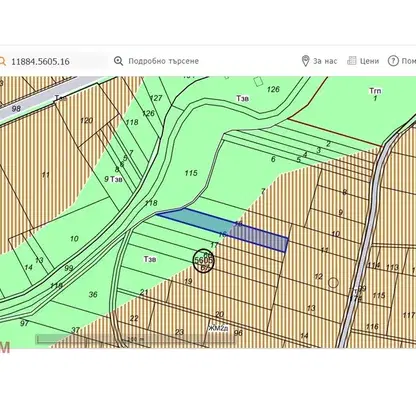
Task: Click parcel 36 in the green zone
Action: pyautogui.click(x=93, y=295)
